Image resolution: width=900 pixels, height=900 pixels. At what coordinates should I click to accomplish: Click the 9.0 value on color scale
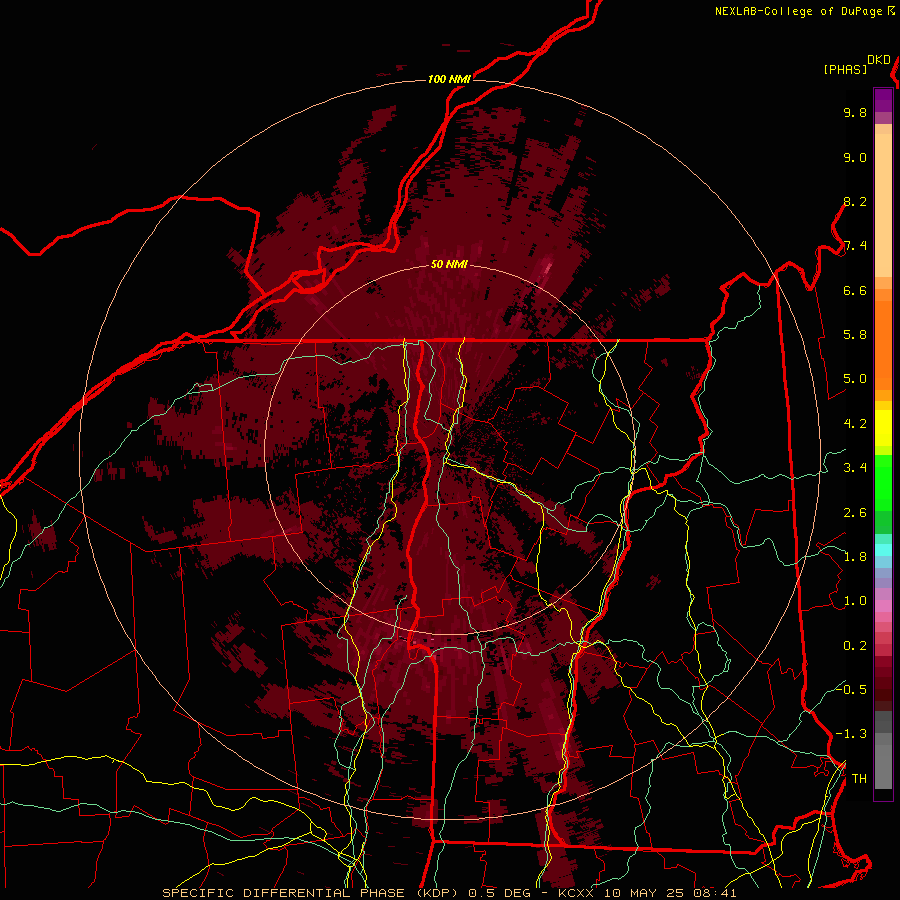(855, 157)
